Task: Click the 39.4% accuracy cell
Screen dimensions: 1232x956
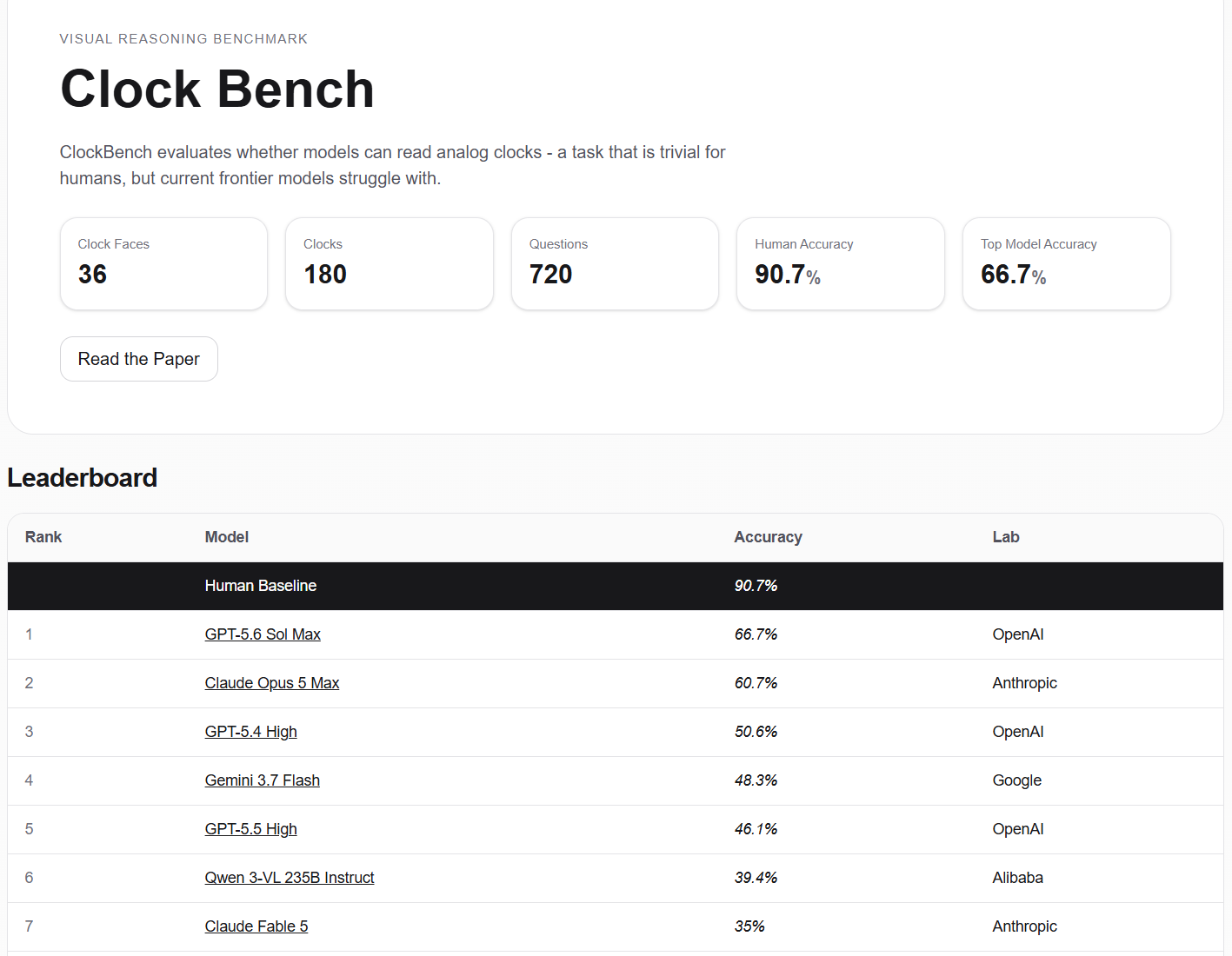Action: 756,878
